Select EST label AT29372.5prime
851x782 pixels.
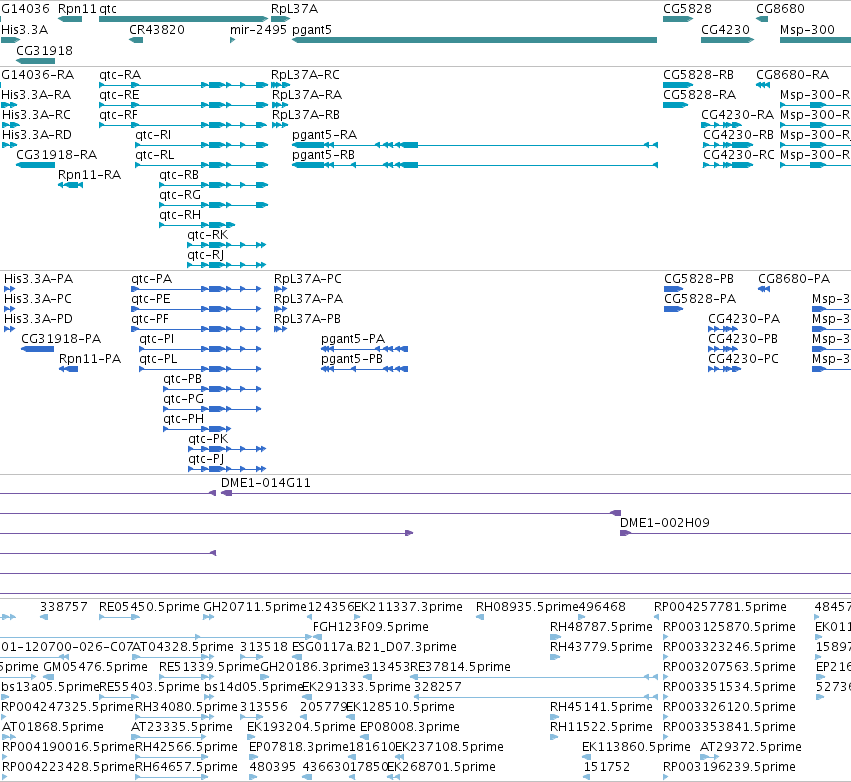point(751,747)
